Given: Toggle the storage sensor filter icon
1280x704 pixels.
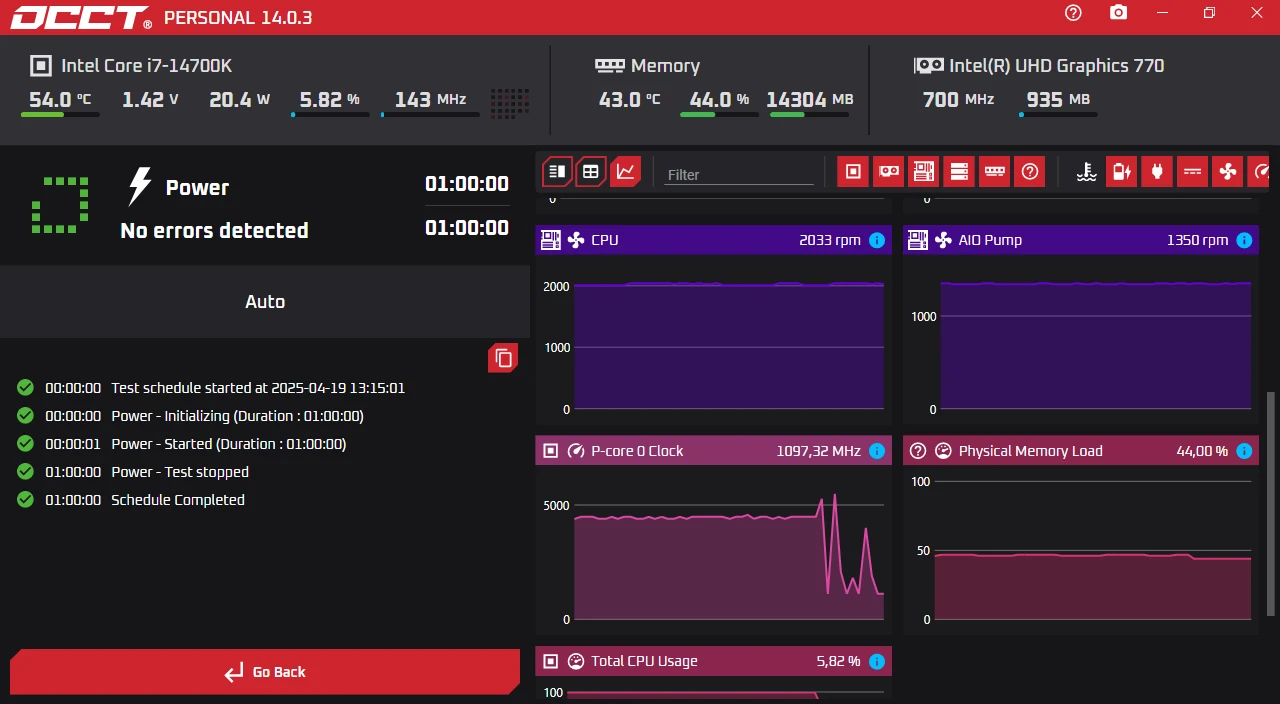Looking at the screenshot, I should point(959,172).
